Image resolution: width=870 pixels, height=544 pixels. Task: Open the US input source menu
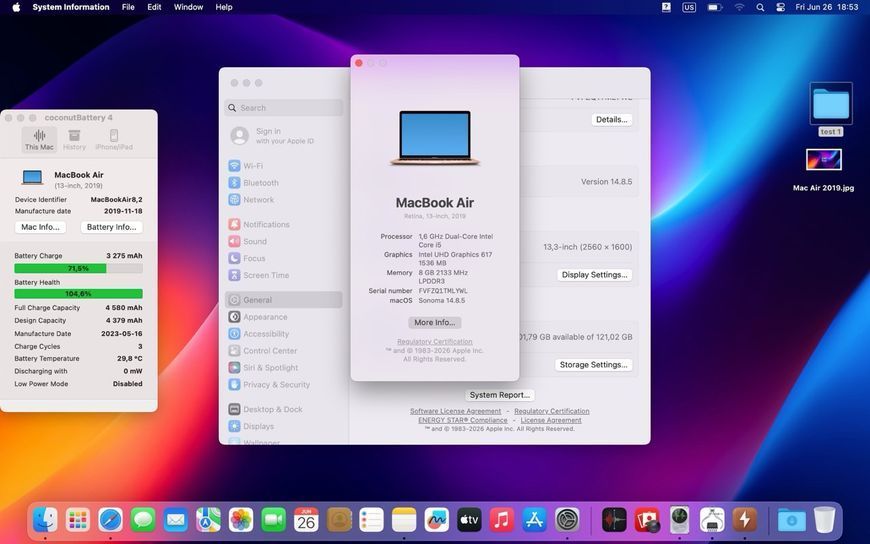tap(689, 7)
